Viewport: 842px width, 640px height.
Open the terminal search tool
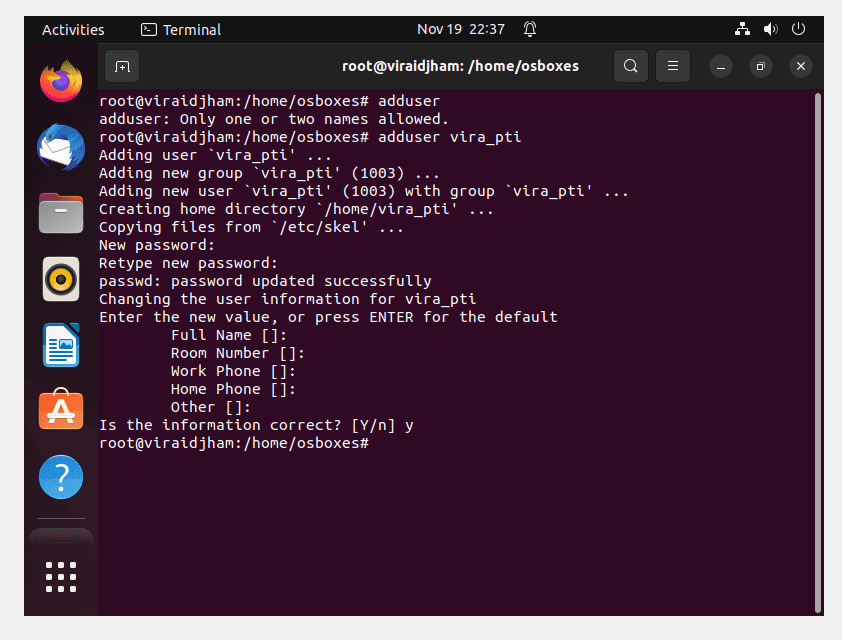click(630, 66)
